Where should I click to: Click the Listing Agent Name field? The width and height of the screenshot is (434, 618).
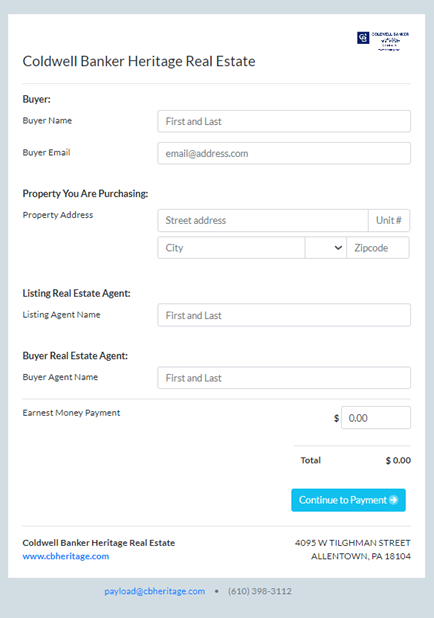click(x=284, y=315)
